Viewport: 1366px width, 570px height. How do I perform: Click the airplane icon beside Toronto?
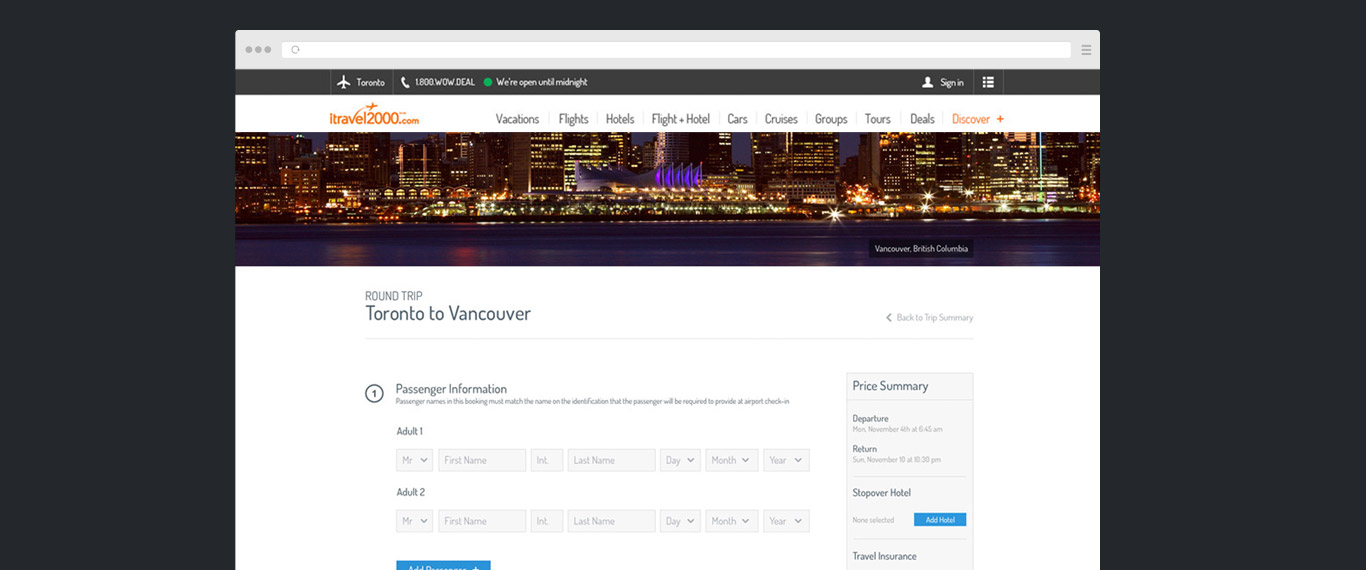coord(344,82)
